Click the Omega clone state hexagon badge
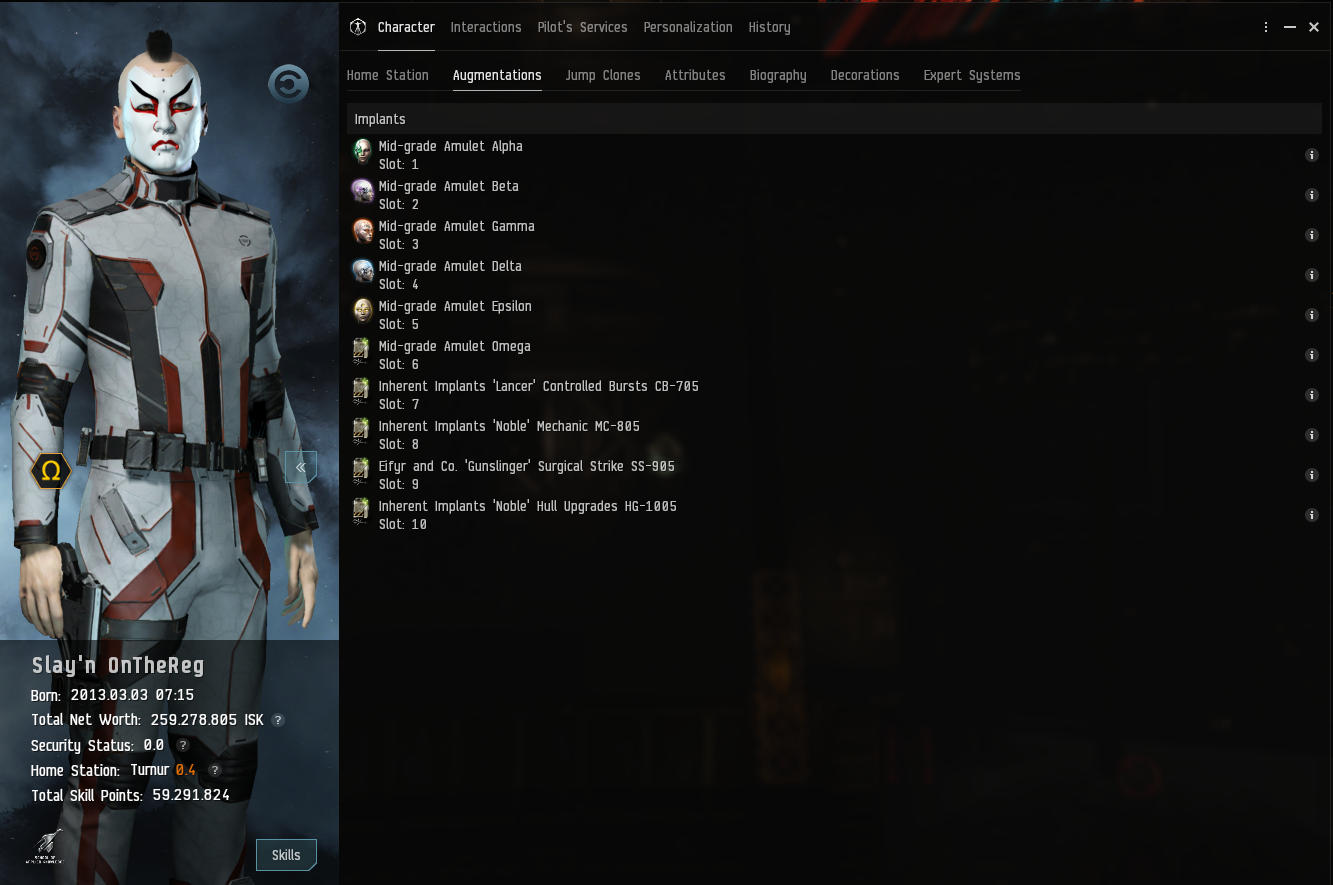 50,471
